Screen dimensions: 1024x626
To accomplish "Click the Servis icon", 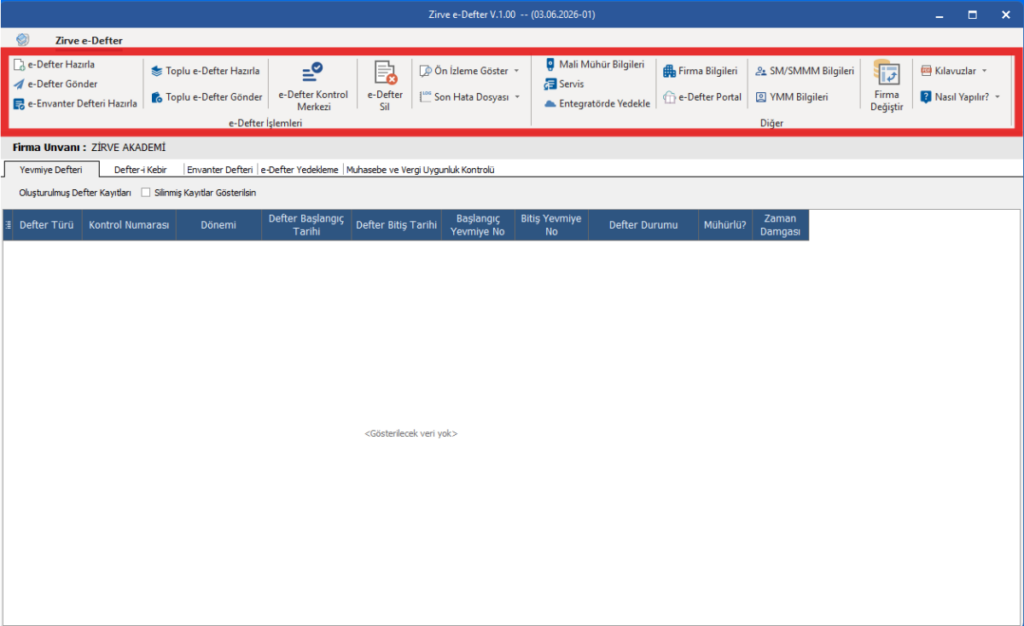I will 550,84.
